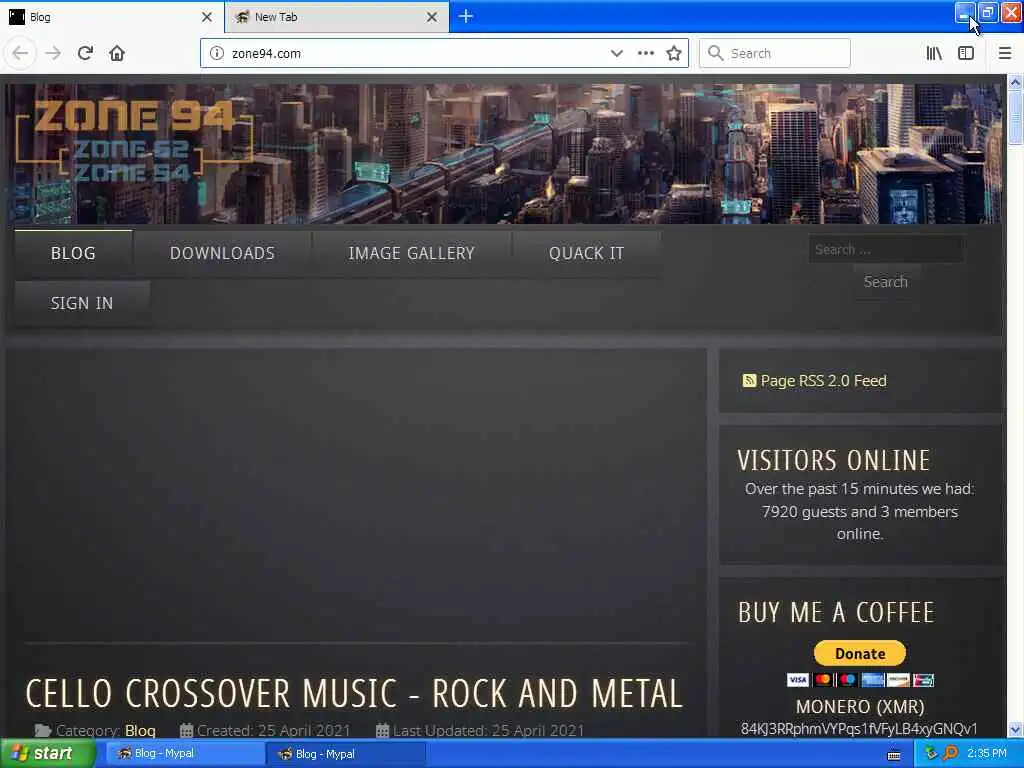Show site information icon in address bar

point(217,53)
